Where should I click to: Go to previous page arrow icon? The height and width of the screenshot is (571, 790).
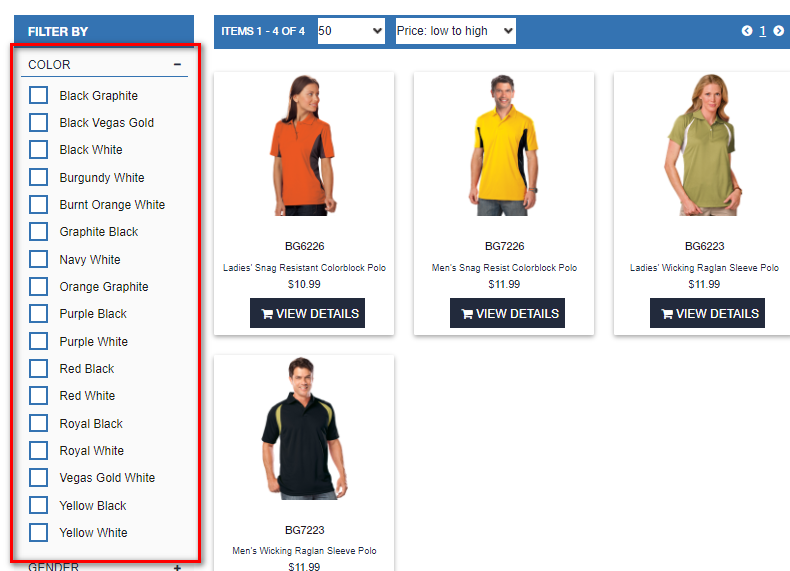(747, 31)
